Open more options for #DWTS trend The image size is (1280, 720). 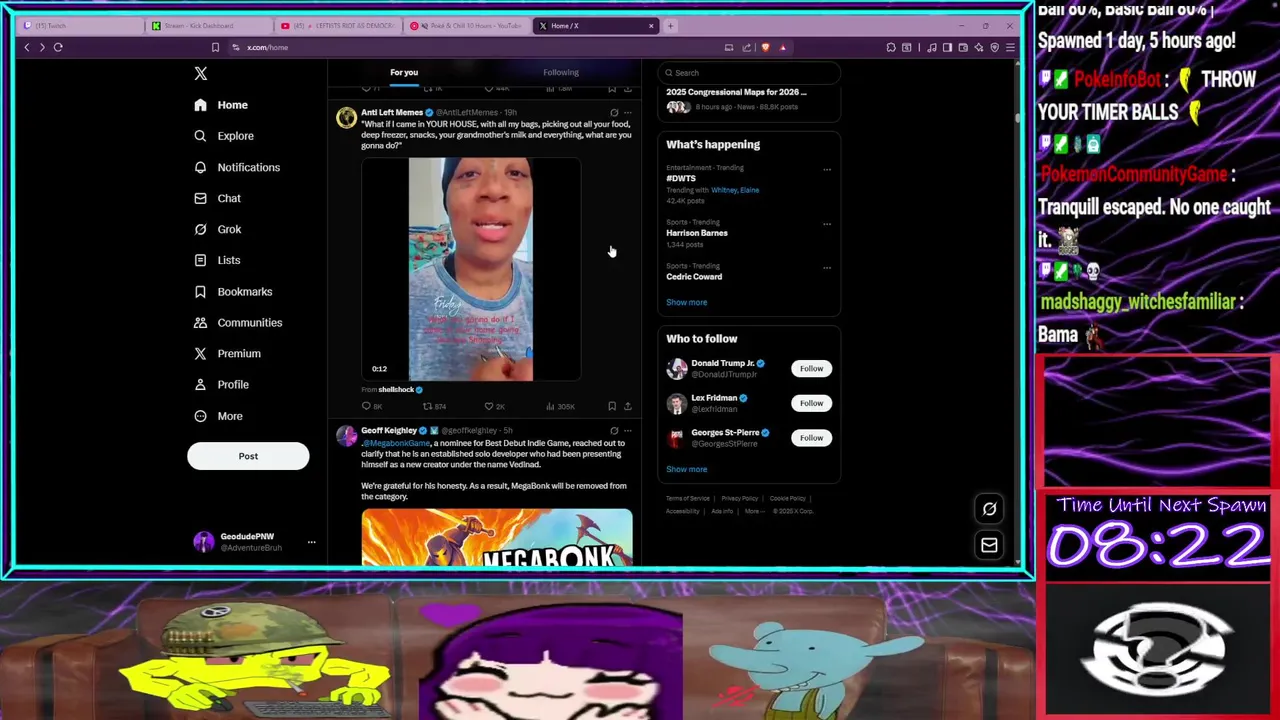coord(827,169)
